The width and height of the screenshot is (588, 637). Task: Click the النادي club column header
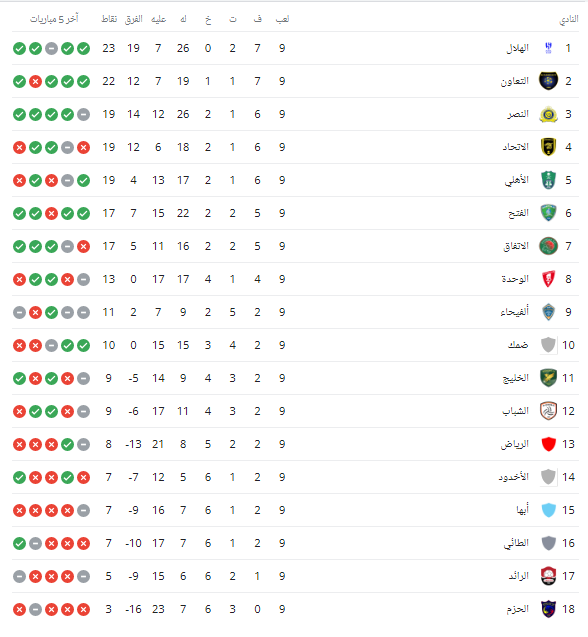point(569,19)
